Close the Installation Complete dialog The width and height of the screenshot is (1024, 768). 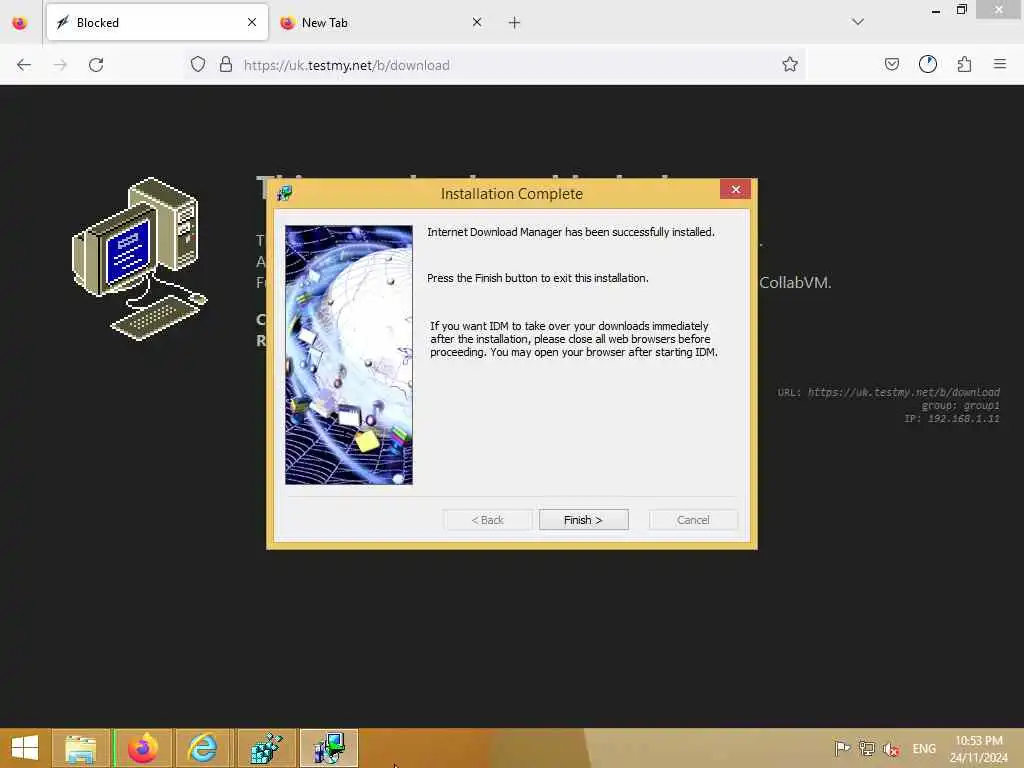coord(735,189)
